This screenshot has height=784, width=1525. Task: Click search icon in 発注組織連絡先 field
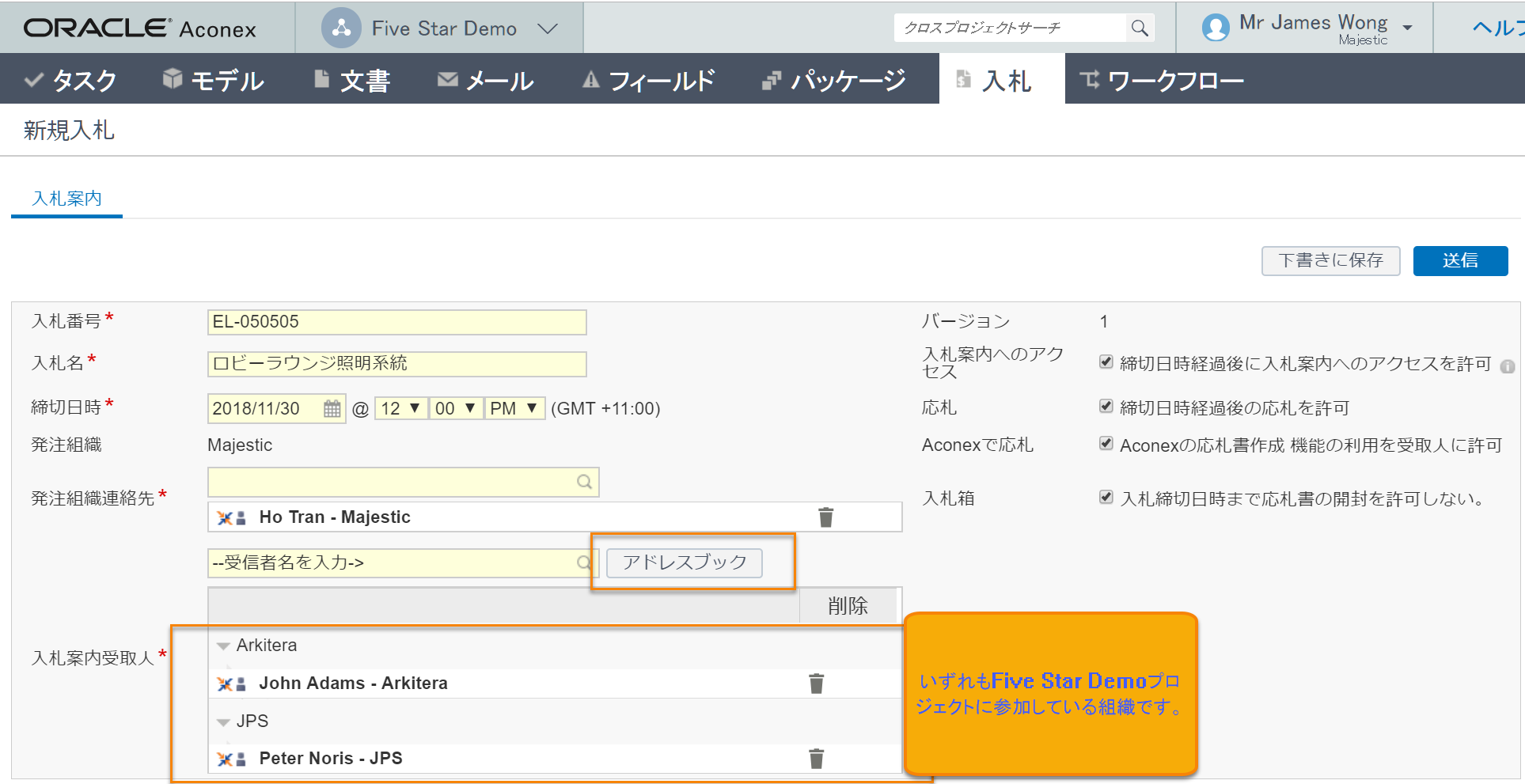coord(585,482)
